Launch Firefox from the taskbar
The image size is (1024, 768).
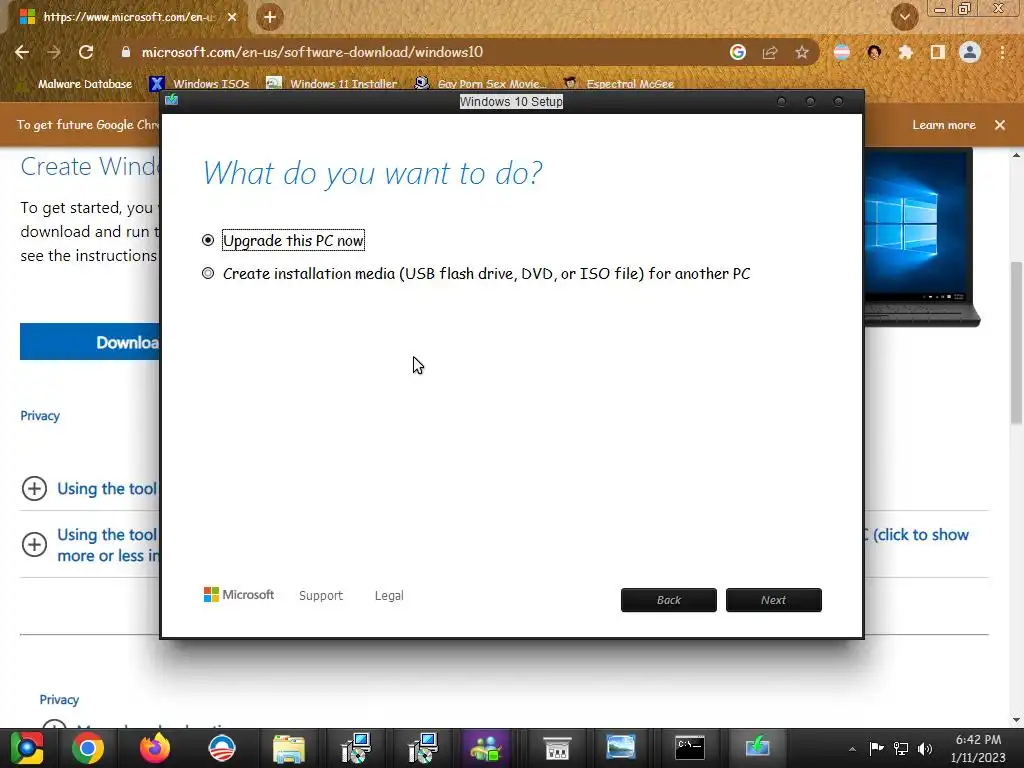(155, 748)
